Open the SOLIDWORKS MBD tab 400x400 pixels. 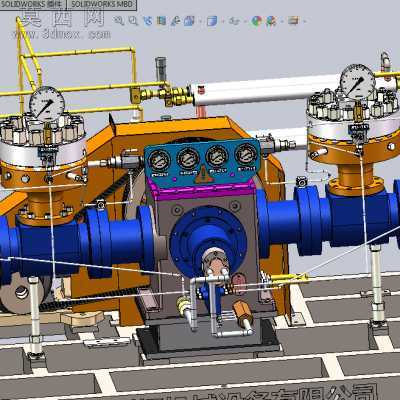(102, 4)
